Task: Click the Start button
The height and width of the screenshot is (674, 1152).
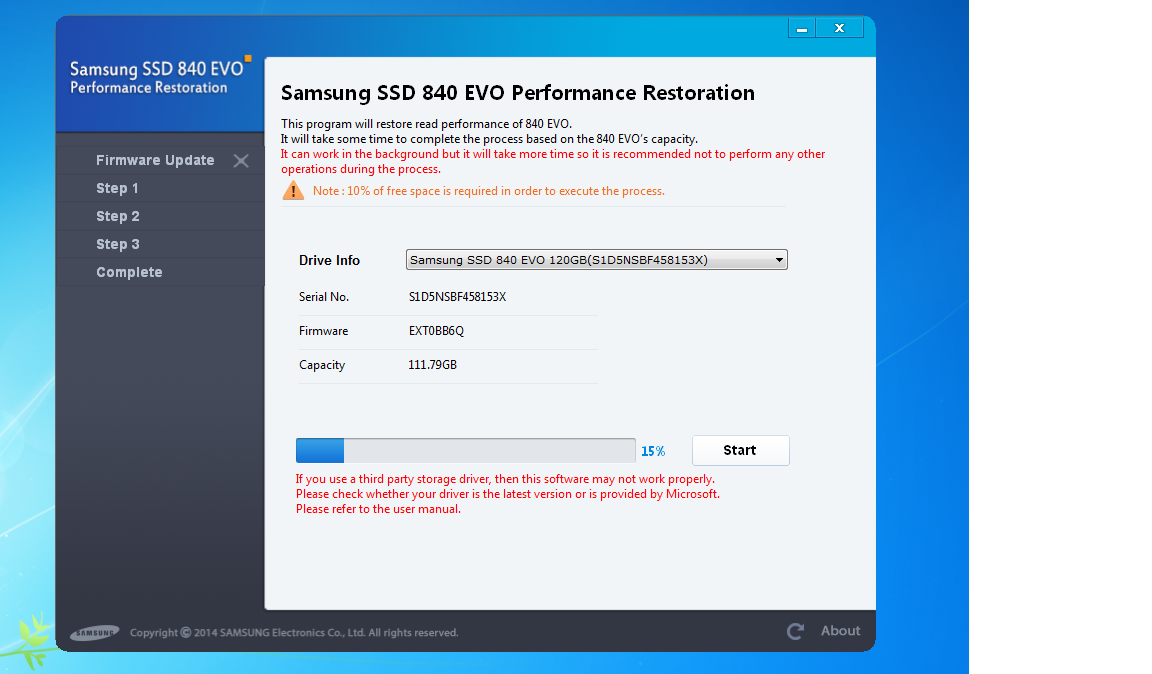Action: coord(741,451)
